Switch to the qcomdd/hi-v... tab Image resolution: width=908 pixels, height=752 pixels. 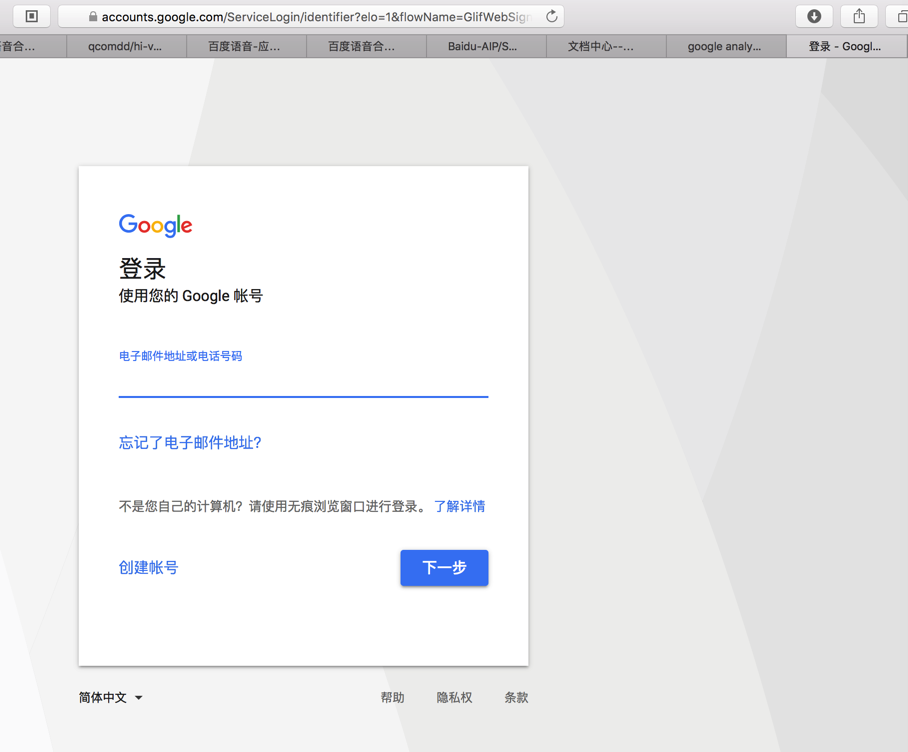(x=126, y=46)
